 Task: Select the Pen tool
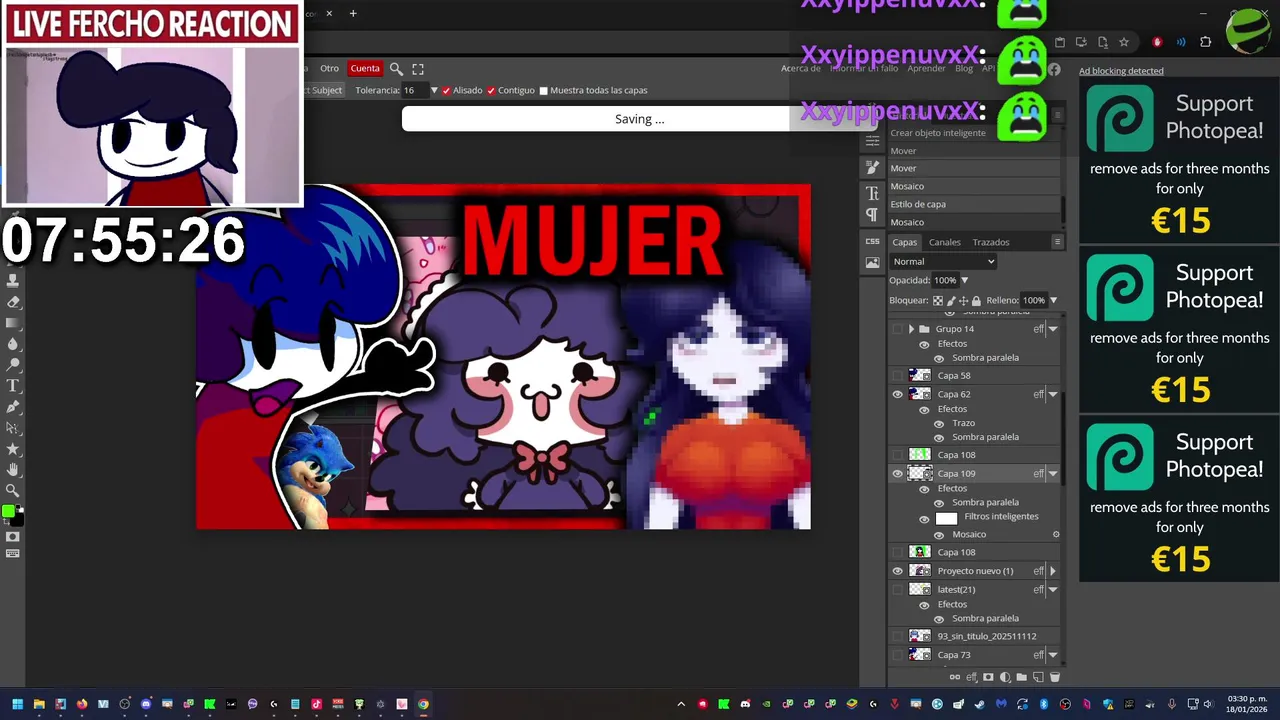click(x=13, y=406)
